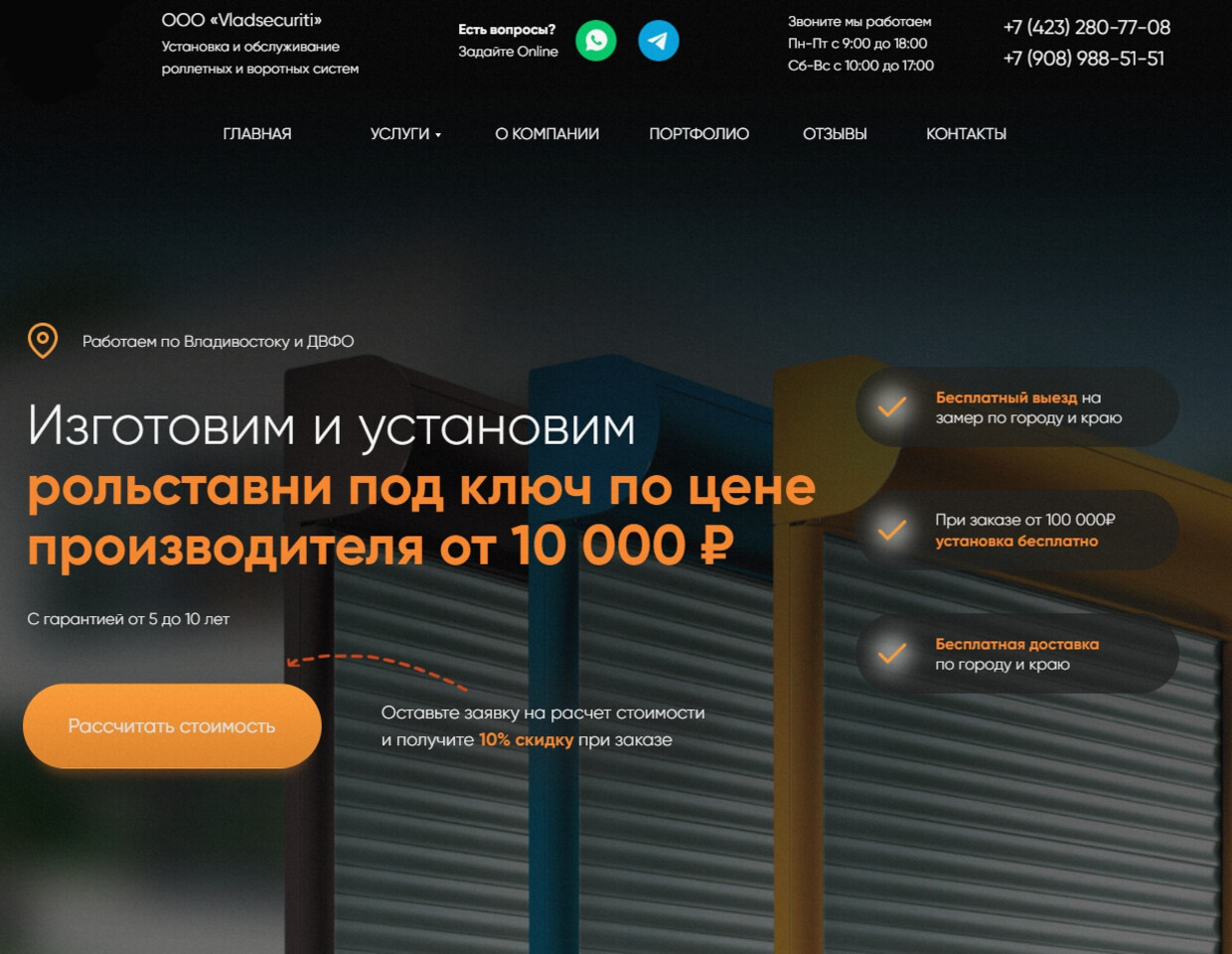Click the 10% скидку highlighted text

click(526, 740)
